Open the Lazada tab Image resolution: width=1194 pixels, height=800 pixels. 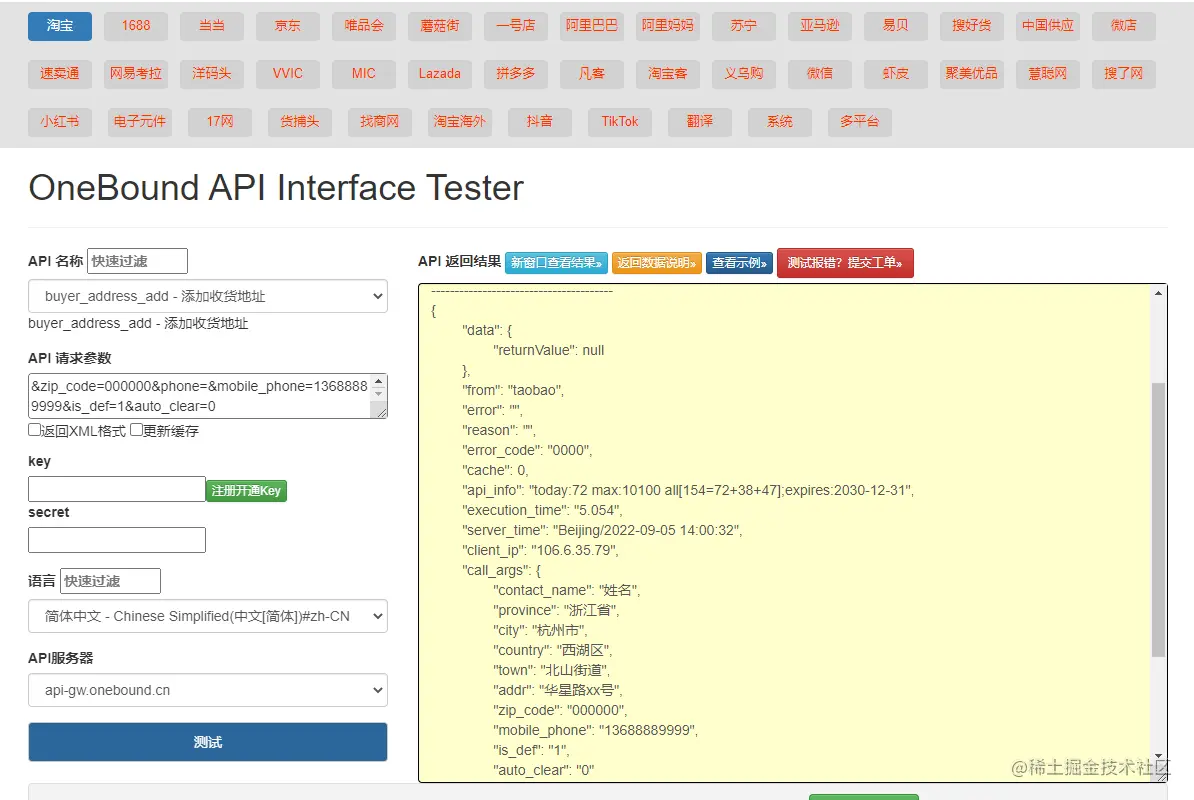click(440, 74)
